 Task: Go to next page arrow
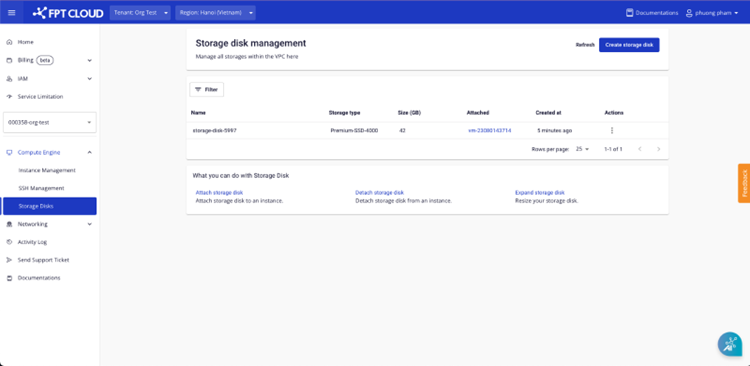pos(659,149)
